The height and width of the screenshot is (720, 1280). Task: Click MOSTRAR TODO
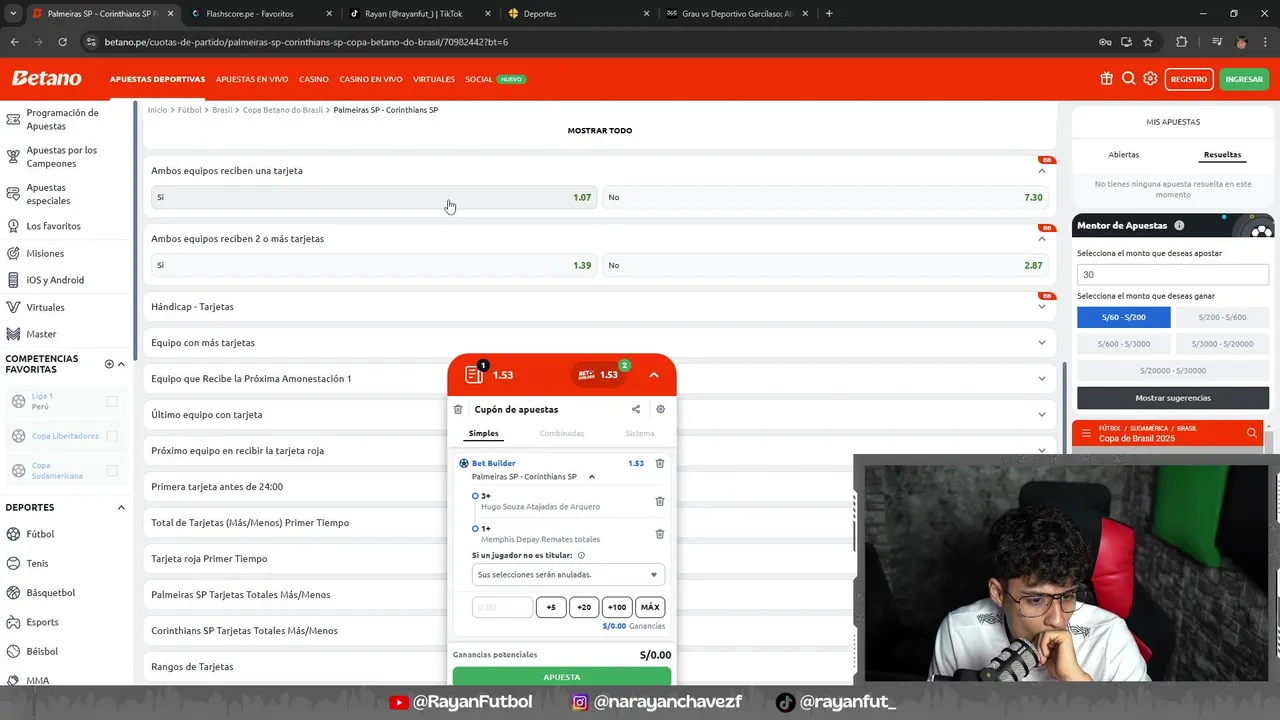pos(600,130)
